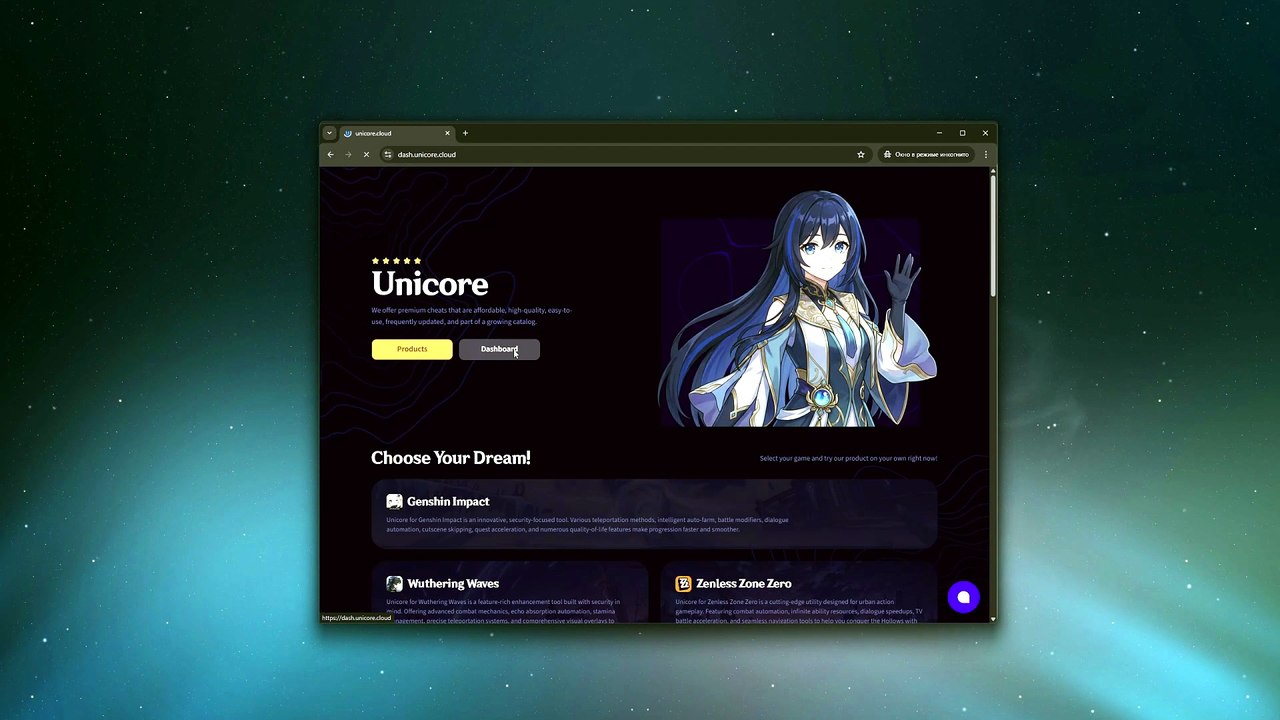Click the Wuthering Waves game icon
This screenshot has width=1280, height=720.
(394, 583)
